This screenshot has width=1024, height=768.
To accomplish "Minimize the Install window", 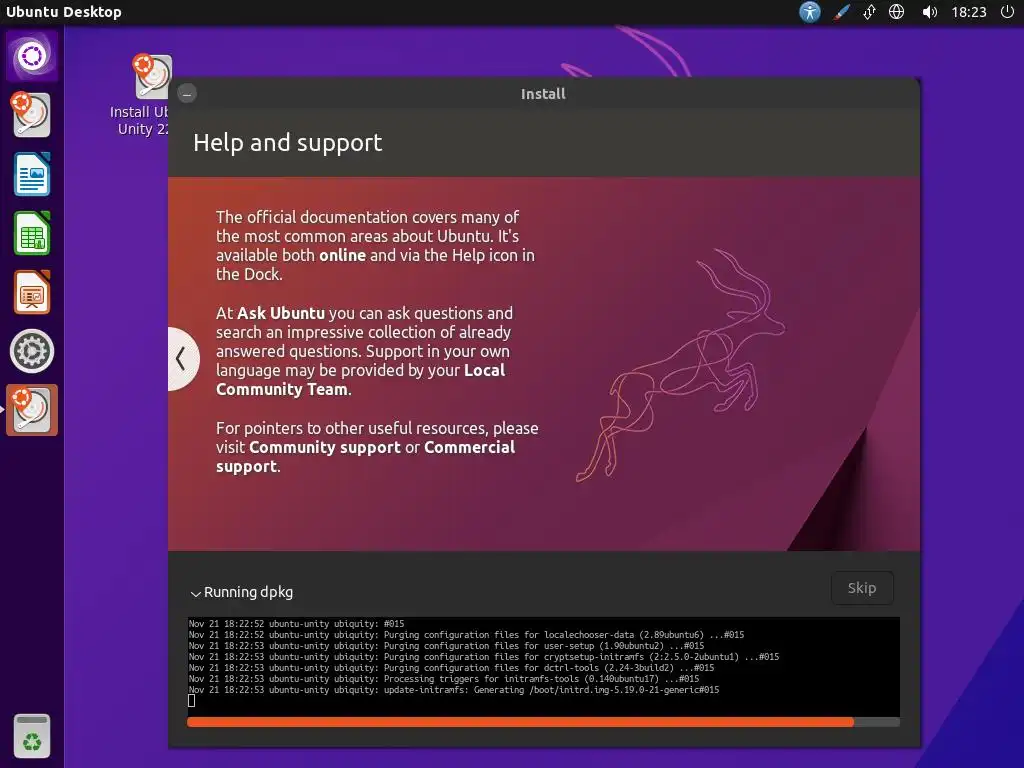I will coord(187,93).
